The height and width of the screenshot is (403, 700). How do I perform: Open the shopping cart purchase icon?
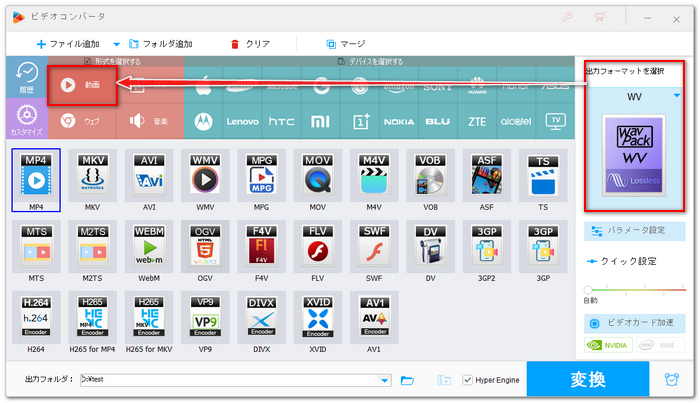pyautogui.click(x=599, y=17)
